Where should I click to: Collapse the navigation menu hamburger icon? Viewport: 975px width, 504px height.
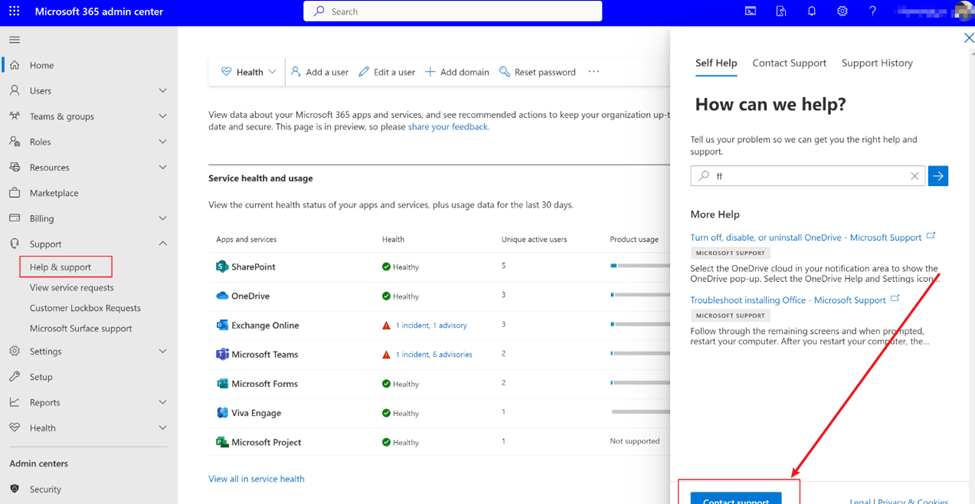point(14,40)
